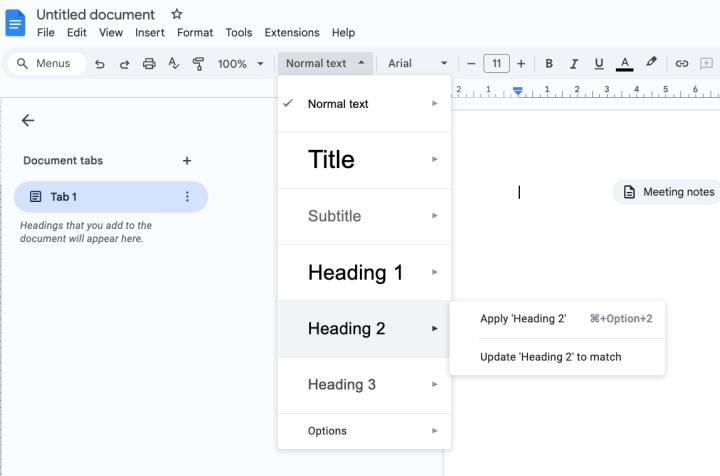720x476 pixels.
Task: Toggle underline formatting
Action: 599,63
